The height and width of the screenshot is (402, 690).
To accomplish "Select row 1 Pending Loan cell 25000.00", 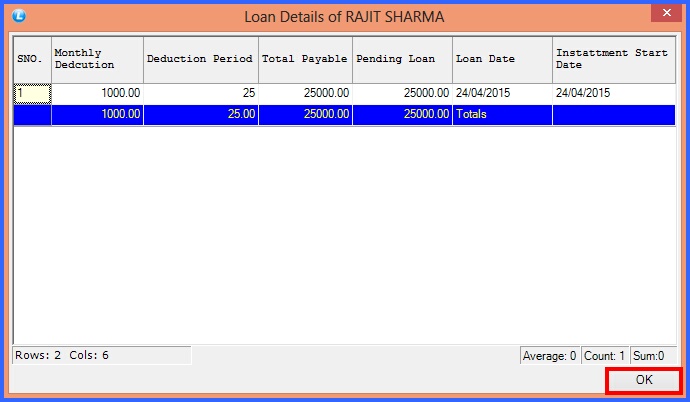I will point(403,94).
